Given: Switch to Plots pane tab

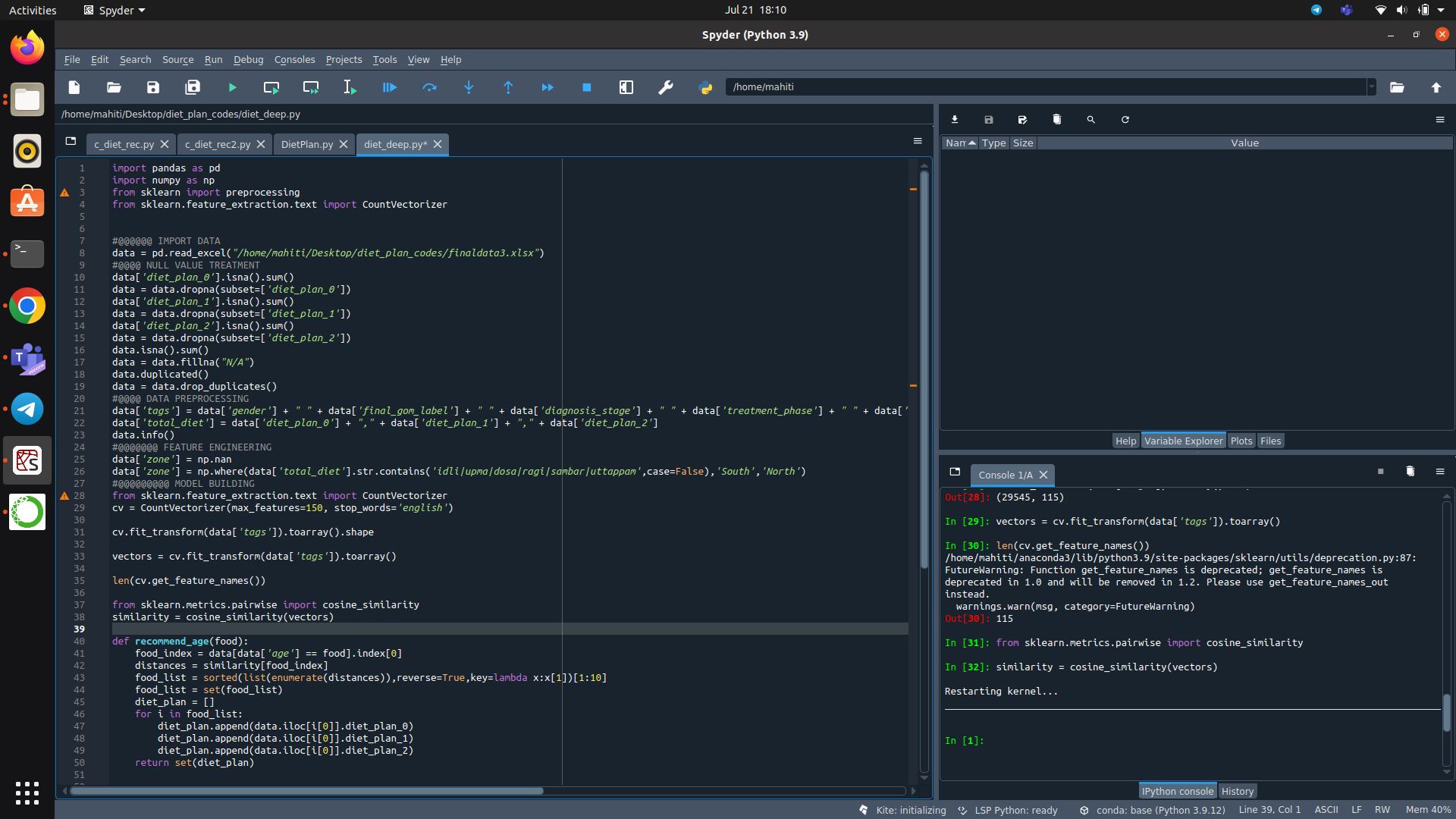Looking at the screenshot, I should (x=1241, y=441).
